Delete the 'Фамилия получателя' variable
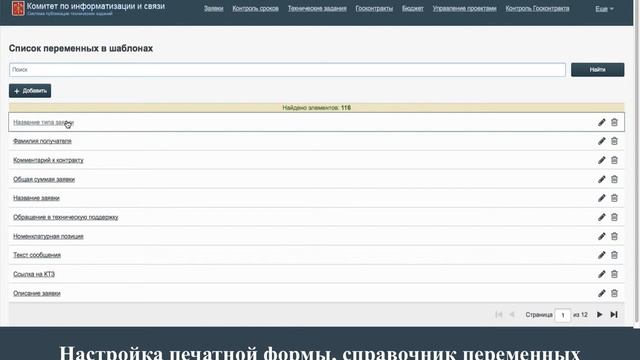This screenshot has width=640, height=360. coord(614,141)
